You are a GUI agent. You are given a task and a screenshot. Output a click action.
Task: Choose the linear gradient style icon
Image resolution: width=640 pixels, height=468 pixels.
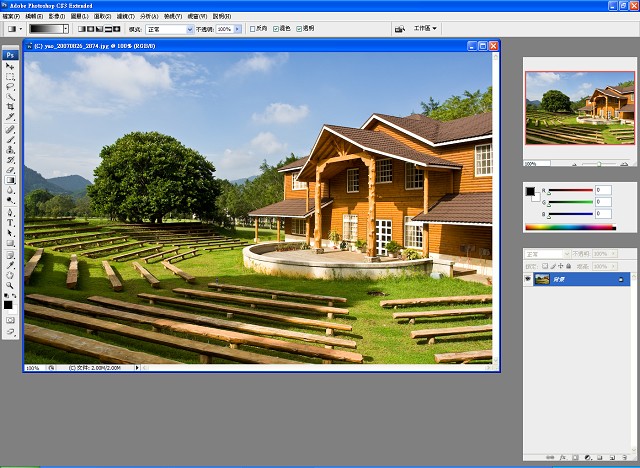pos(82,29)
